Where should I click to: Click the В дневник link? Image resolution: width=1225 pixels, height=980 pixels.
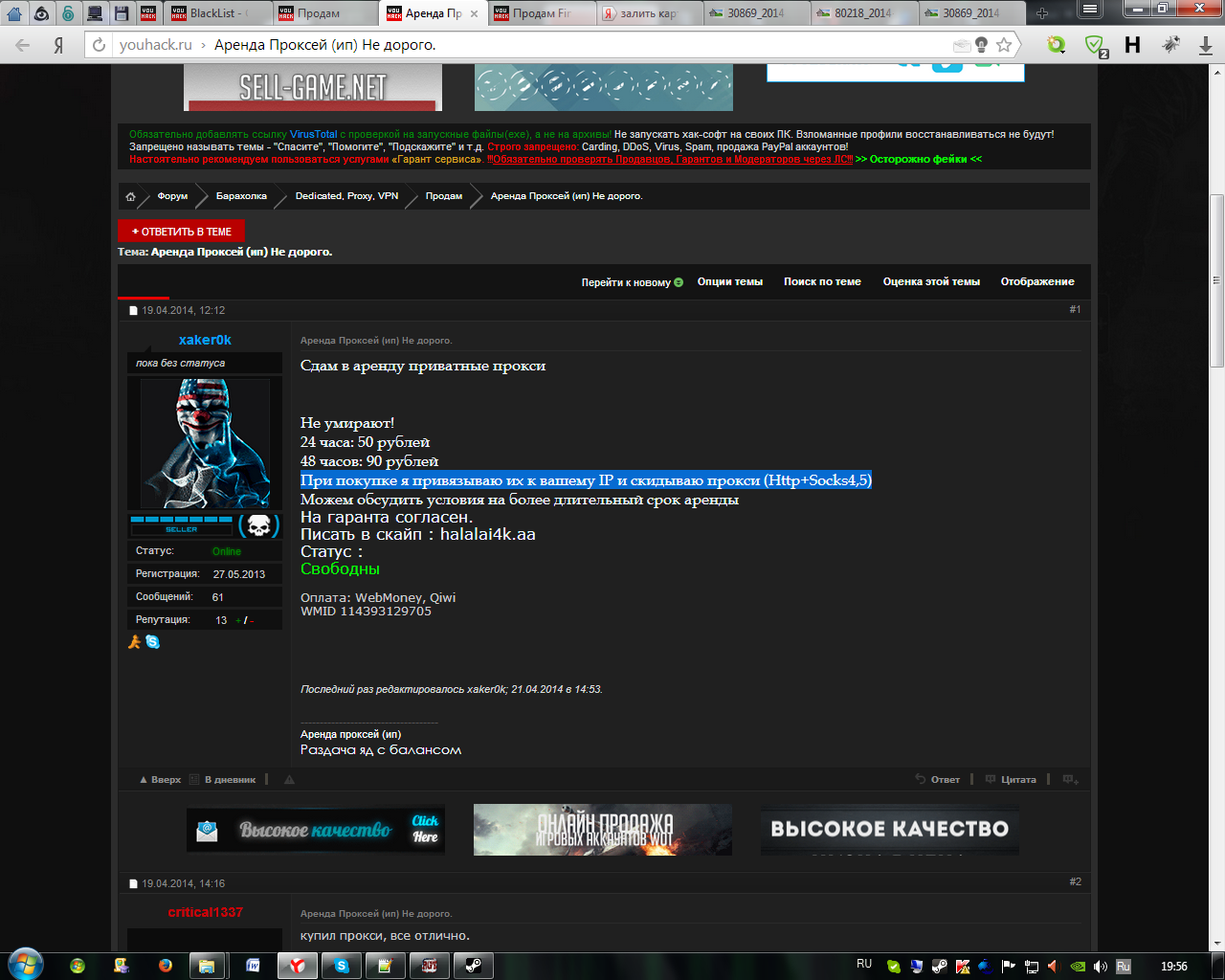(x=223, y=780)
